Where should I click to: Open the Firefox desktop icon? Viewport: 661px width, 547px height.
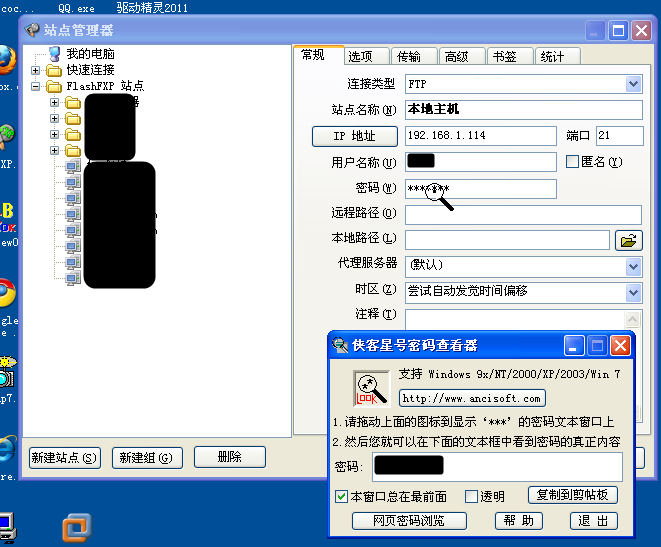pyautogui.click(x=7, y=60)
